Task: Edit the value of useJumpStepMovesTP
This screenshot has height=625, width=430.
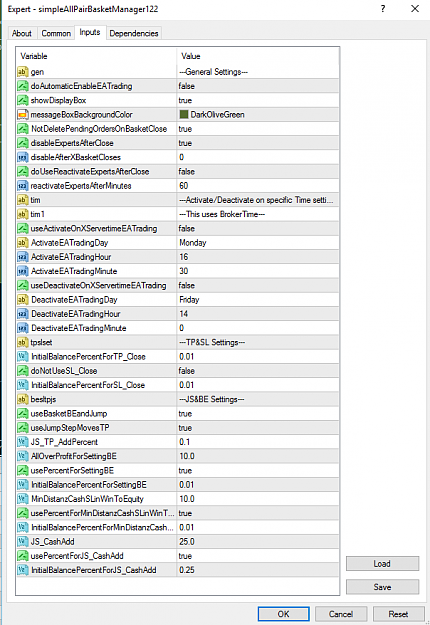Action: coord(258,428)
